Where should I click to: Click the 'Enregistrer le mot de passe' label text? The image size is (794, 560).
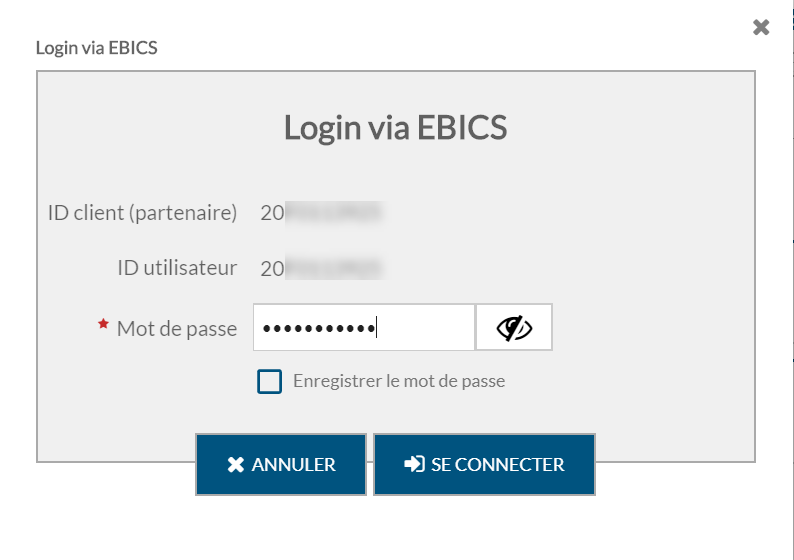click(399, 381)
